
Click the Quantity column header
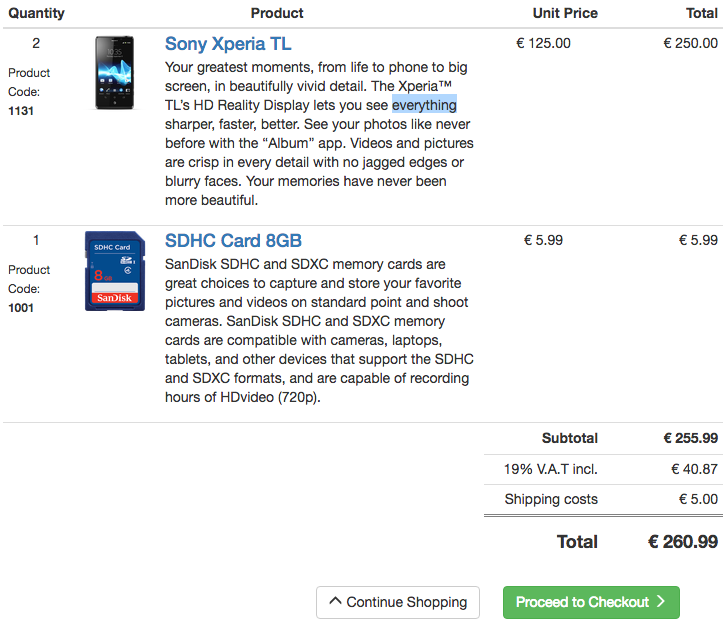click(x=36, y=13)
